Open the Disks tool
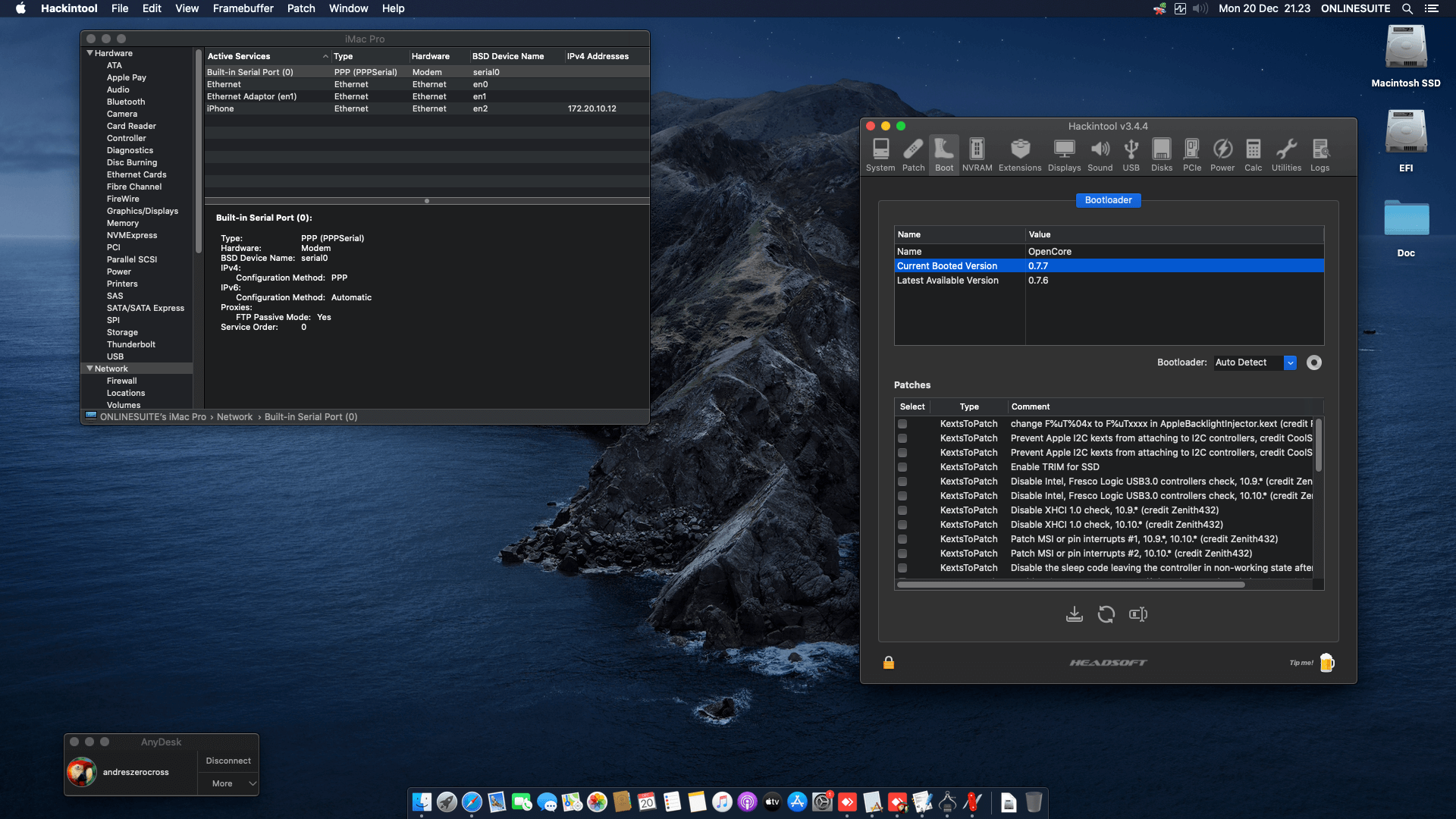Viewport: 1456px width, 819px height. [x=1161, y=154]
